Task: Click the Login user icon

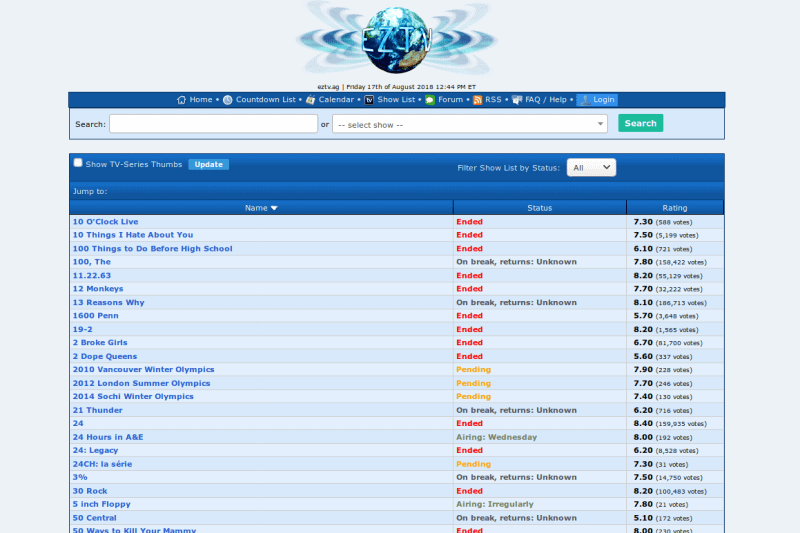Action: [x=585, y=100]
